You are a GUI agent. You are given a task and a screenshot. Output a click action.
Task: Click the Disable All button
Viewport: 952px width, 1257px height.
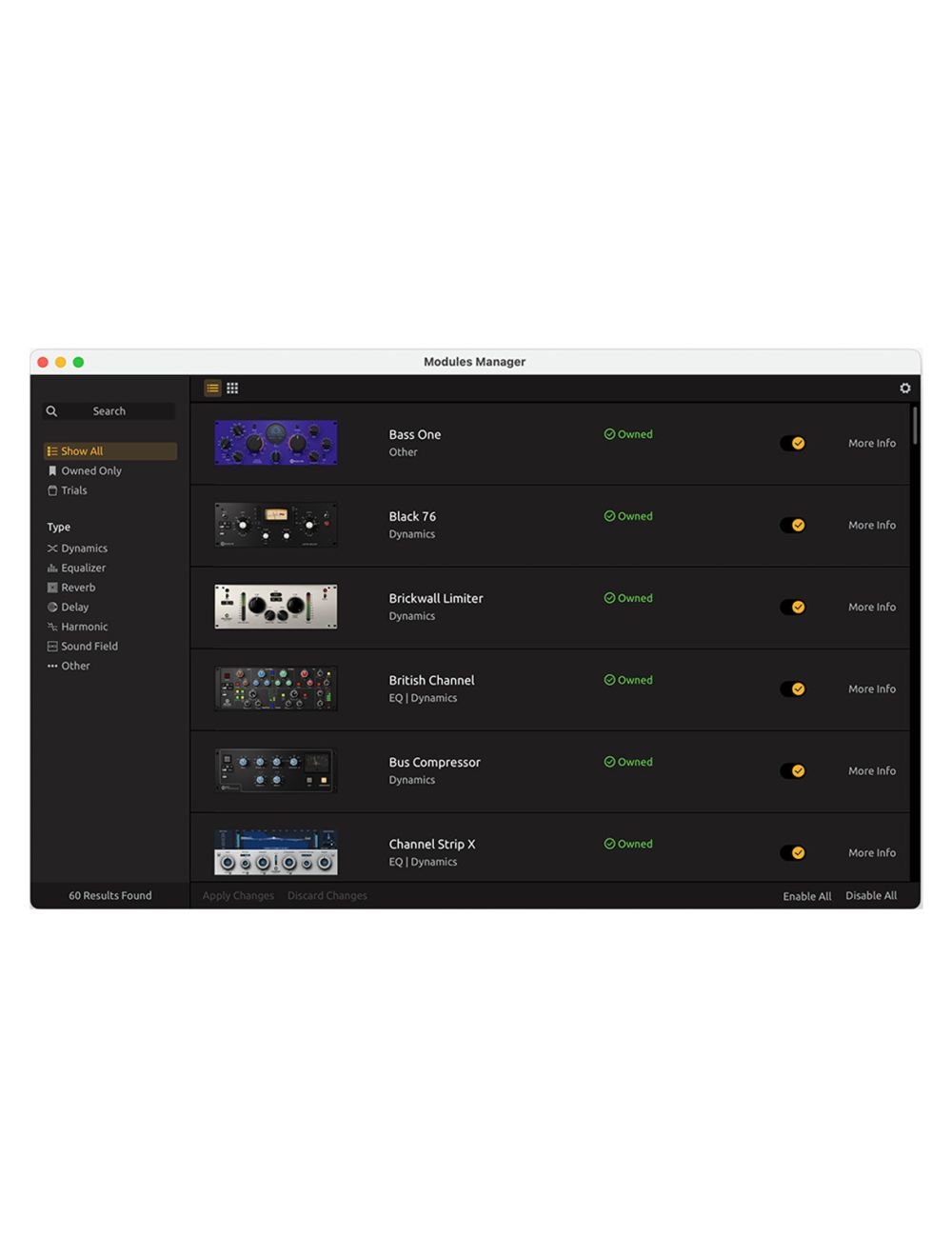point(871,895)
